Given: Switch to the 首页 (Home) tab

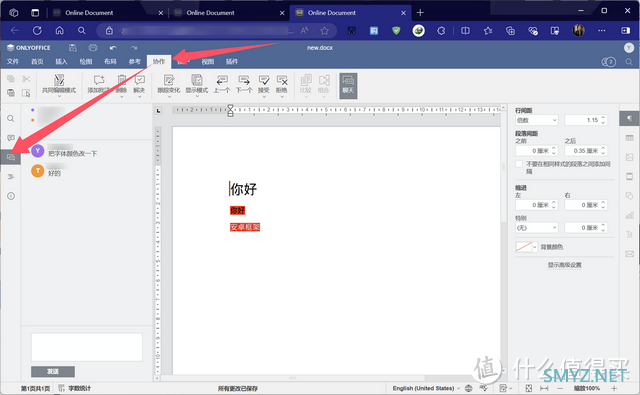Looking at the screenshot, I should [x=37, y=62].
